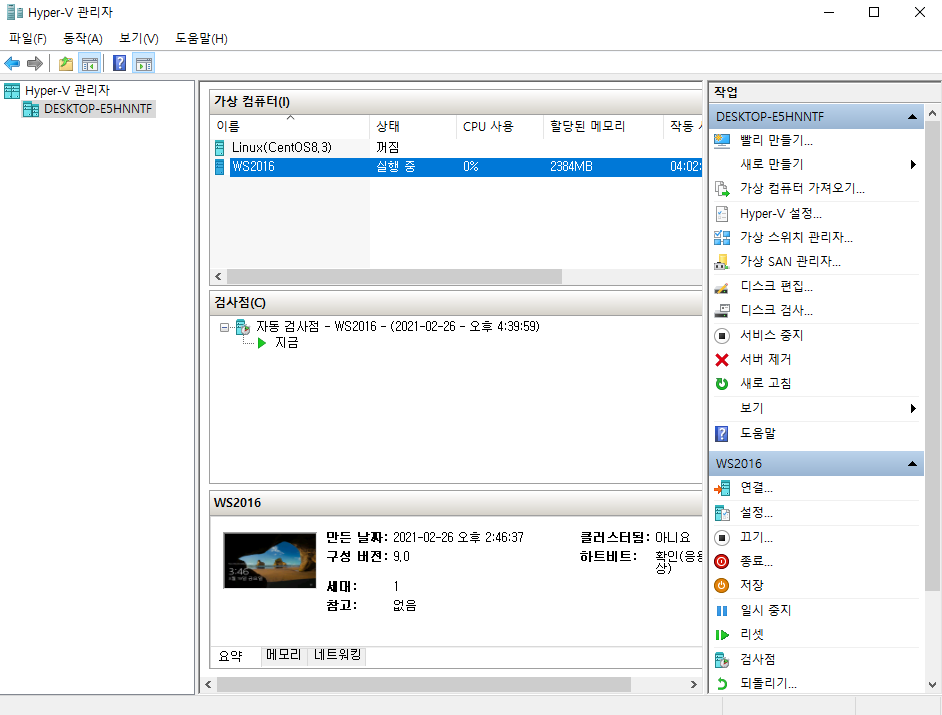Click the green 리셋 reset icon
The width and height of the screenshot is (942, 715).
(722, 635)
